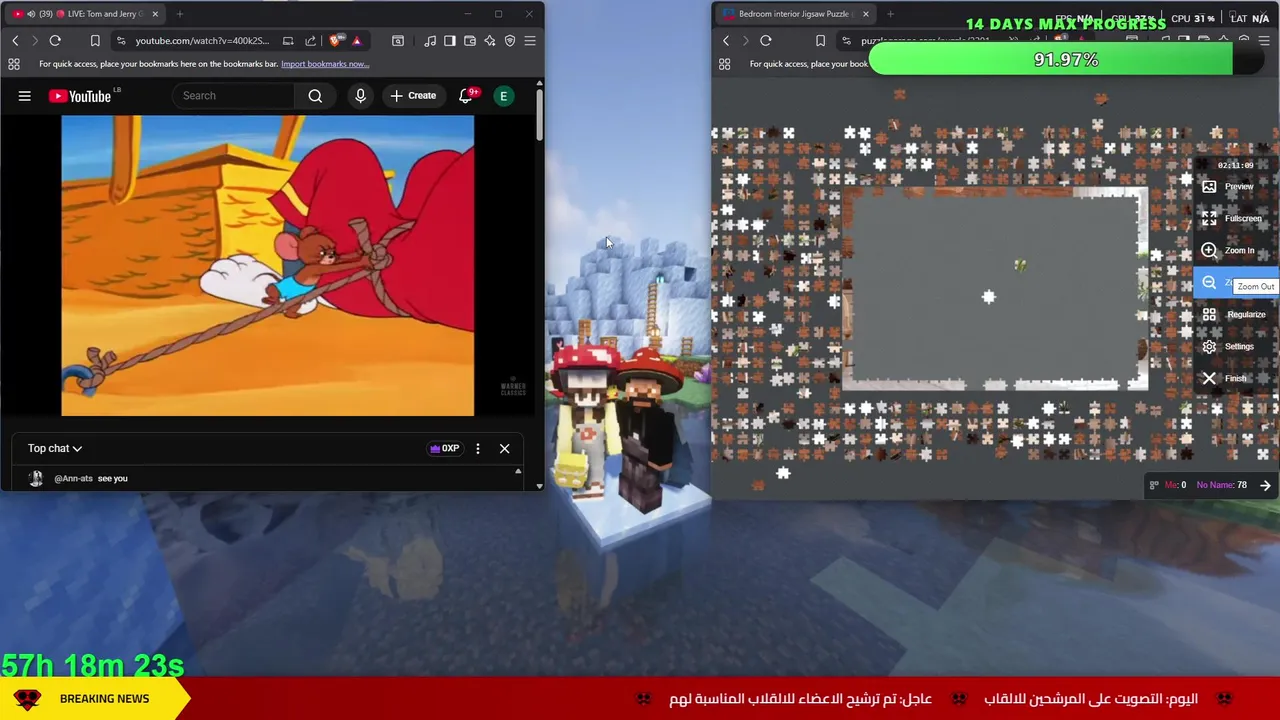This screenshot has height=720, width=1280.
Task: Open Leo AI sparkle icon
Action: [x=490, y=41]
